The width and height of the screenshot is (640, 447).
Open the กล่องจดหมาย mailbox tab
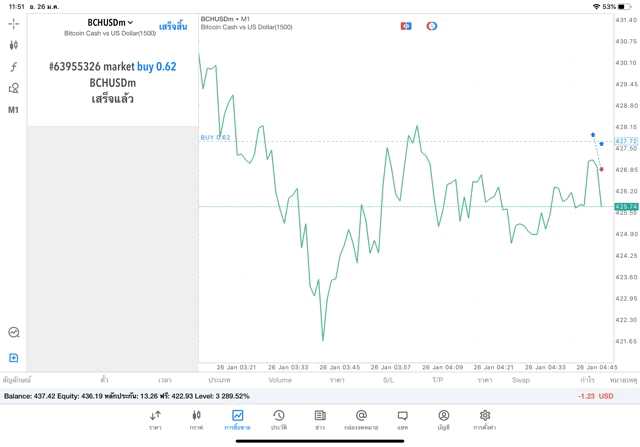(x=361, y=420)
